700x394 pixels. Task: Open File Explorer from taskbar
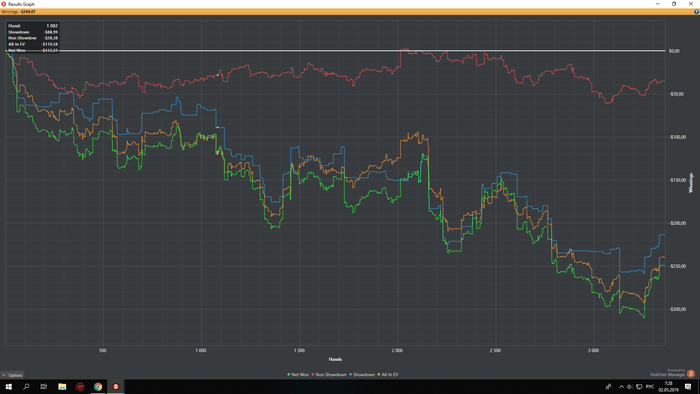[62, 386]
